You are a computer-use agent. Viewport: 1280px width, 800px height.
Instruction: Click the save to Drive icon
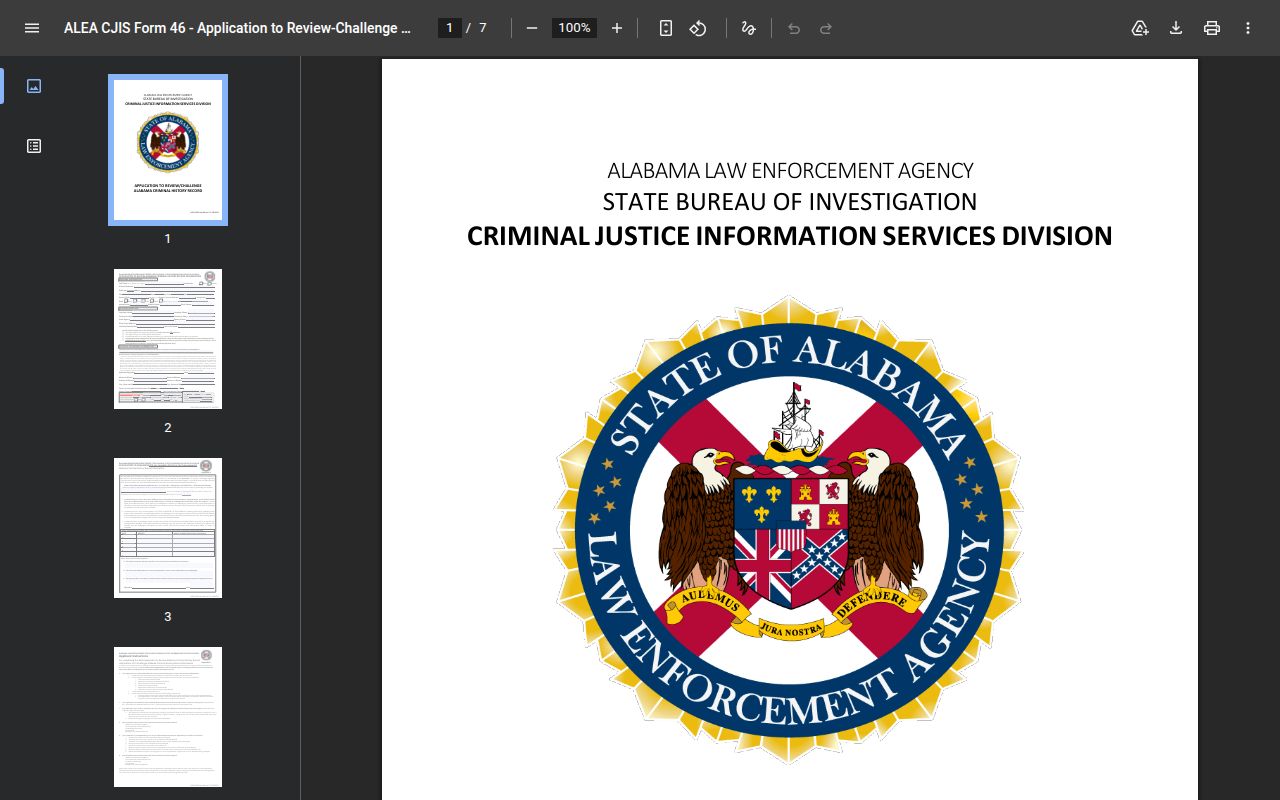click(x=1140, y=28)
